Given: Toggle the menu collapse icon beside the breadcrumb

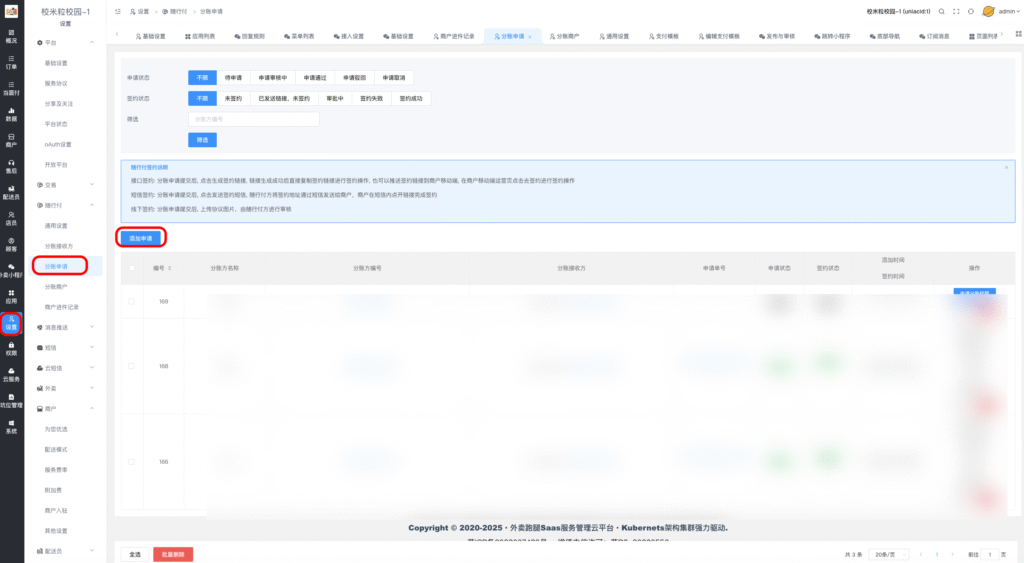Looking at the screenshot, I should click(118, 12).
